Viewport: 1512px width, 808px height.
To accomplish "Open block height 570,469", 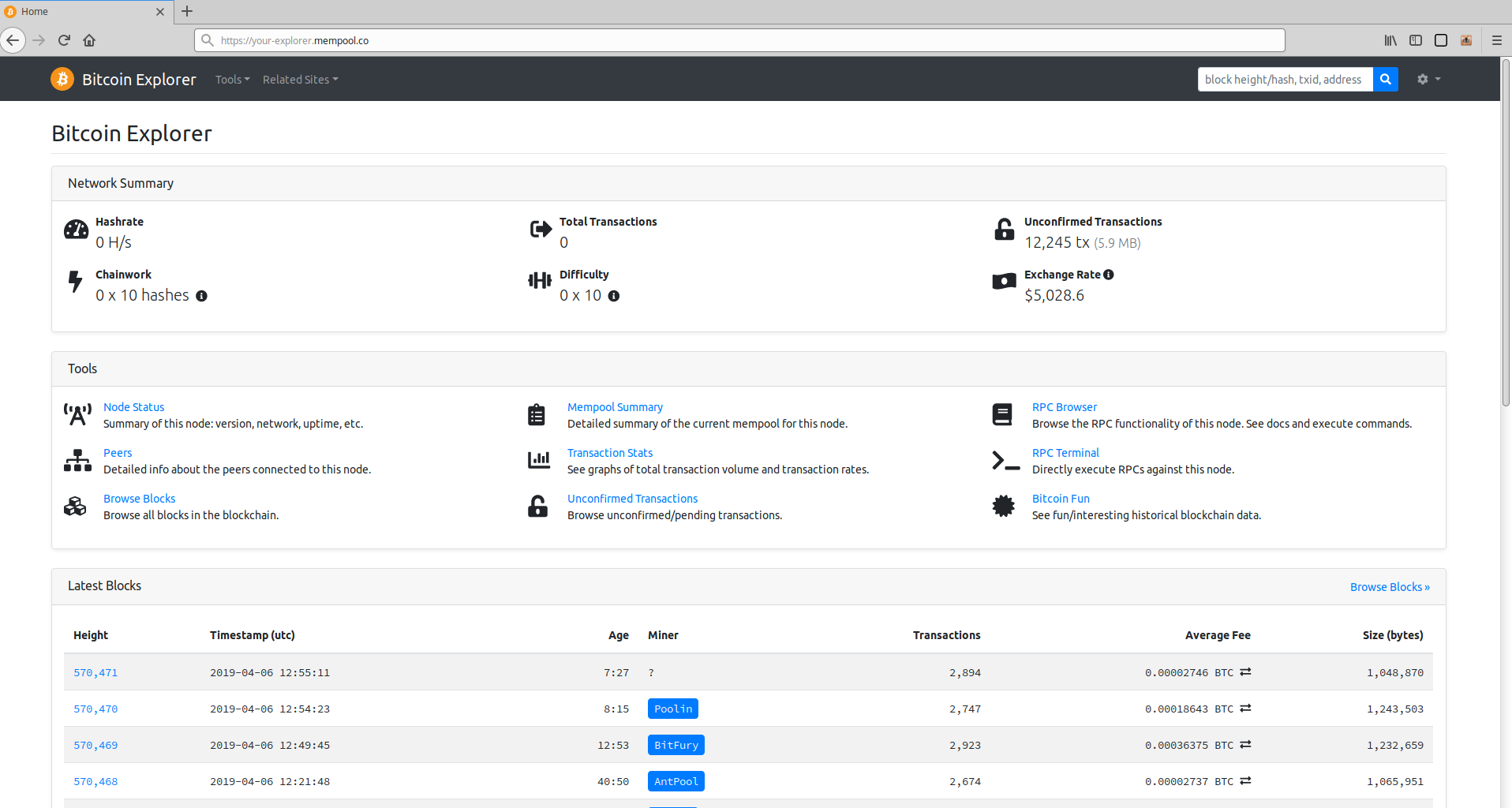I will (95, 746).
